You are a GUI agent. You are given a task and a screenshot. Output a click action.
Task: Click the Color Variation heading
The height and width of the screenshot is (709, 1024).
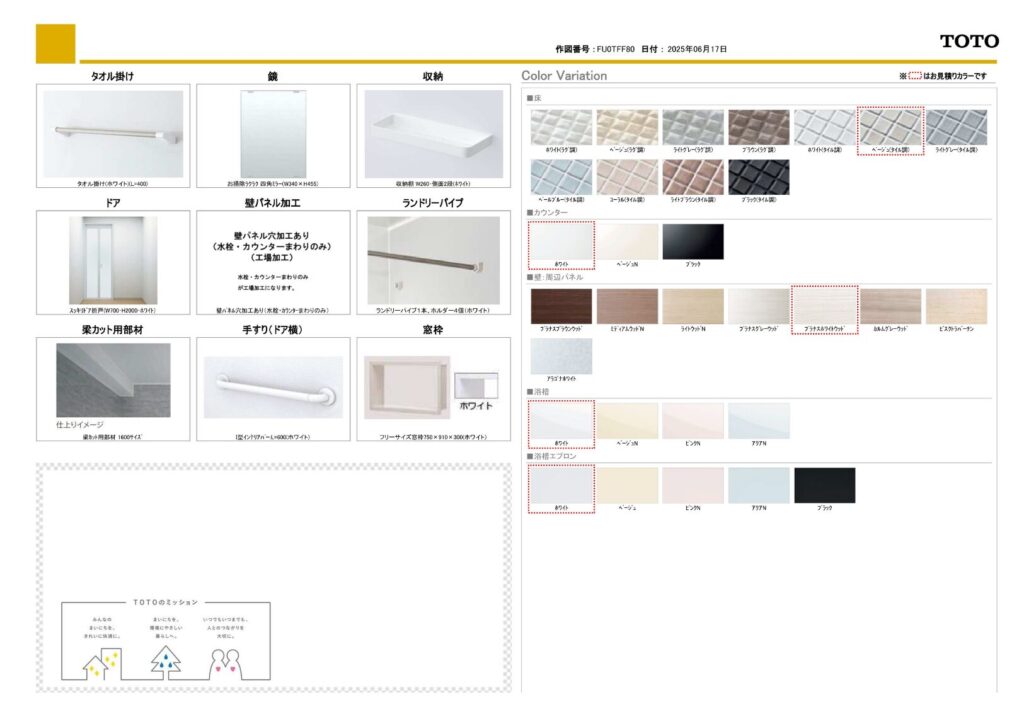click(564, 76)
